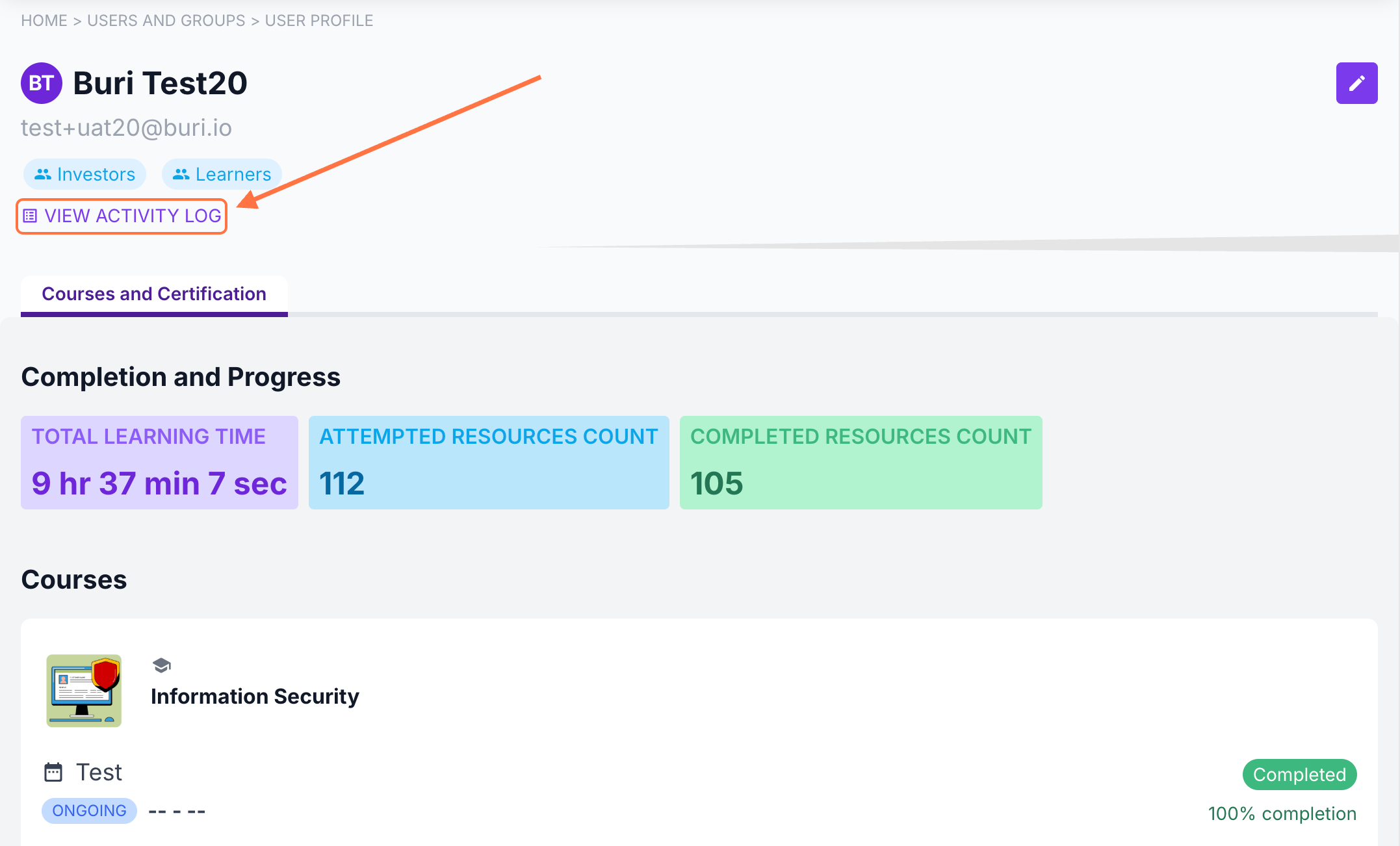Click the Information Security course title
1400x846 pixels.
point(255,697)
